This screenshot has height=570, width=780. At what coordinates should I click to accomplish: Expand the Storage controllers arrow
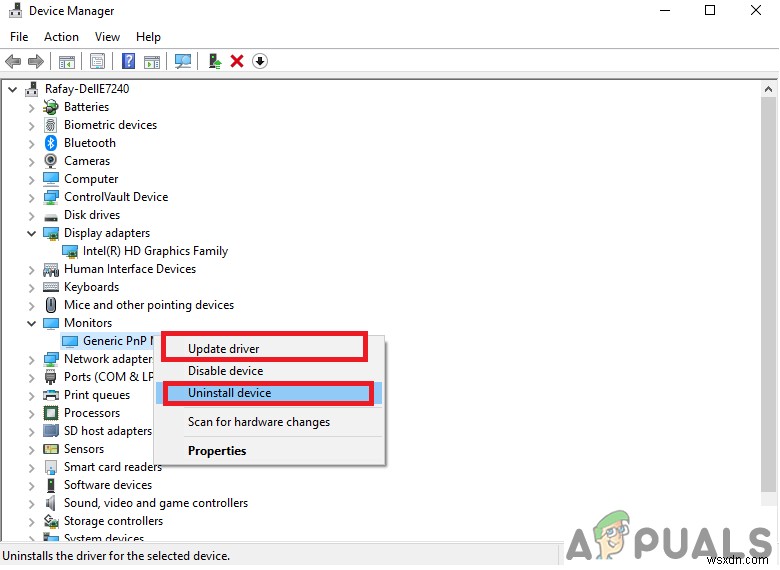pos(31,522)
